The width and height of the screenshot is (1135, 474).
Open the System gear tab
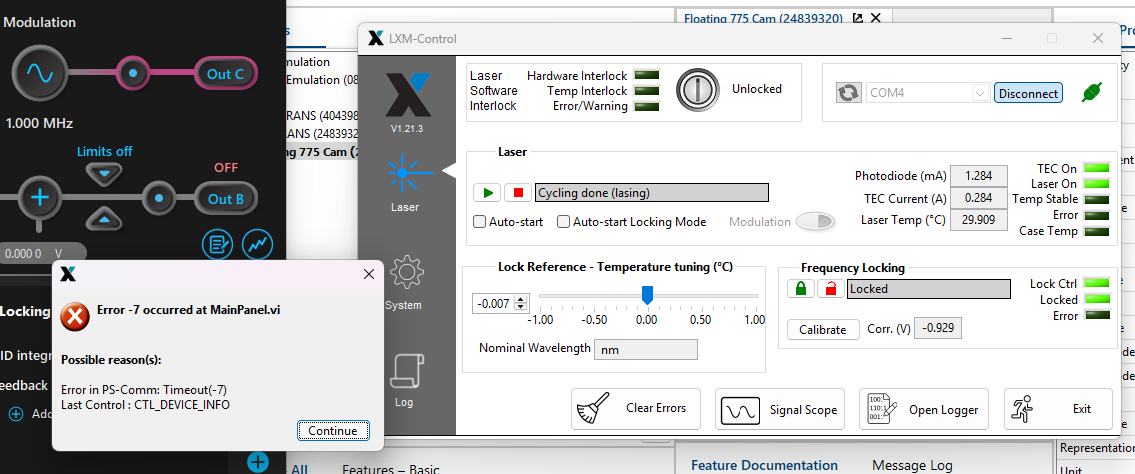click(405, 282)
